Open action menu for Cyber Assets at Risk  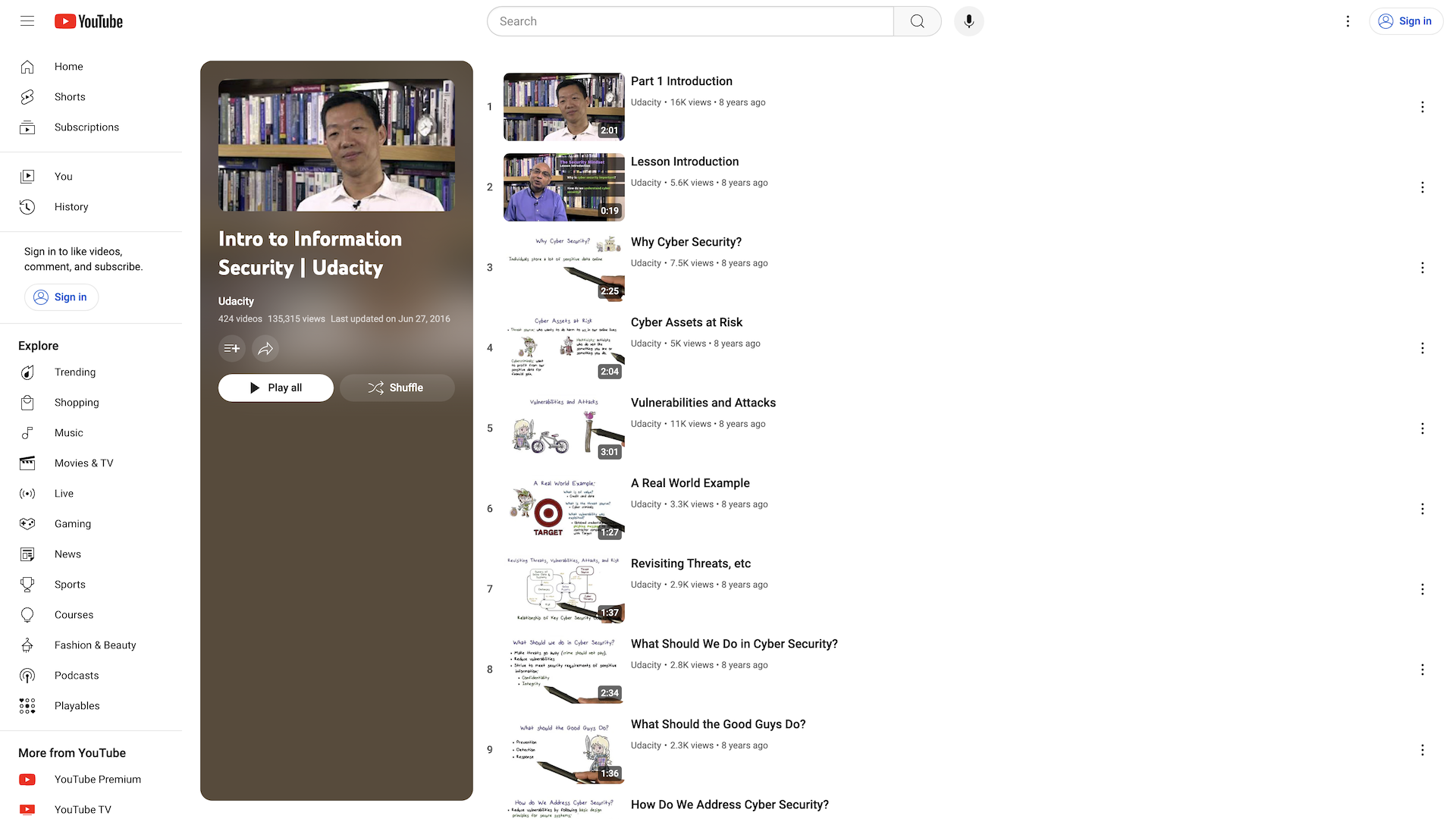tap(1423, 348)
